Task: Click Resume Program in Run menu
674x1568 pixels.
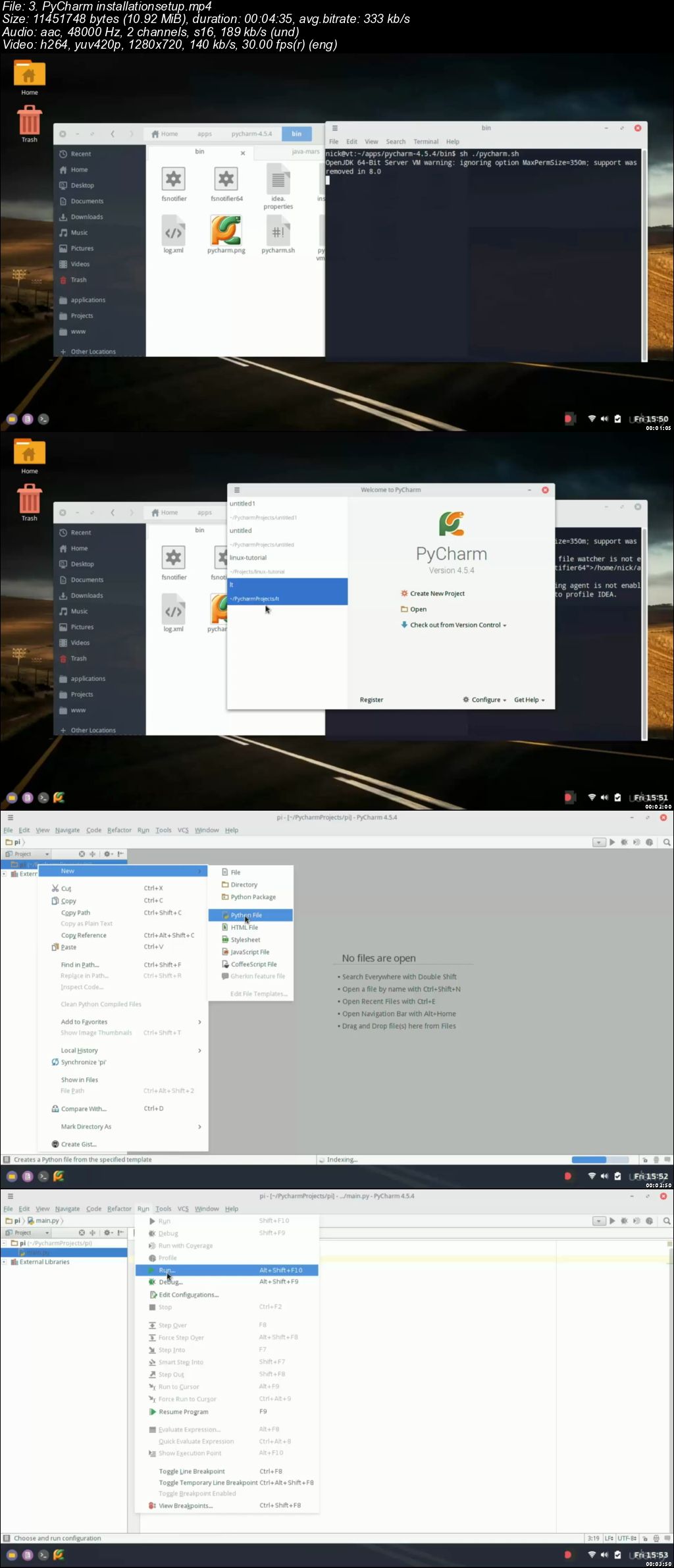Action: [227, 1412]
